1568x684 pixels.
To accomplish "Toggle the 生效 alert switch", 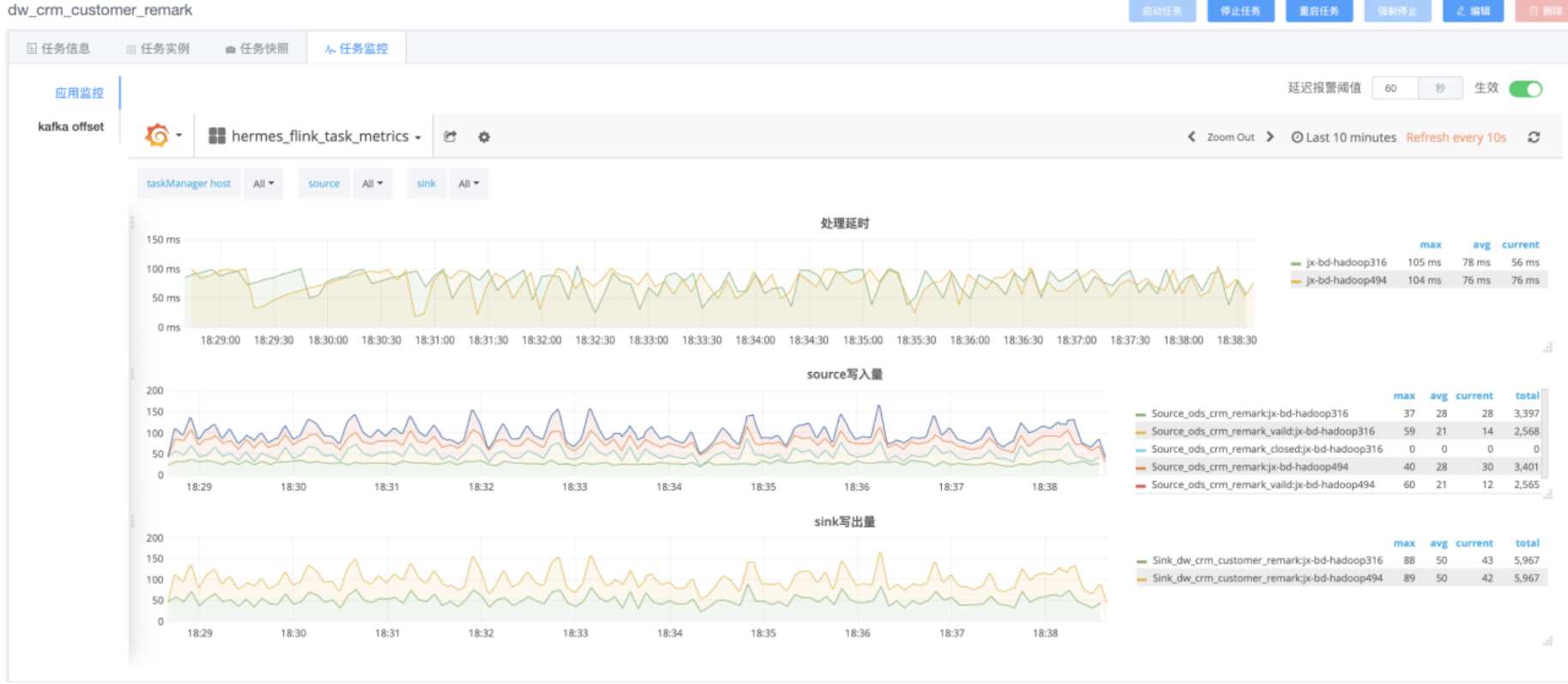I will 1526,88.
